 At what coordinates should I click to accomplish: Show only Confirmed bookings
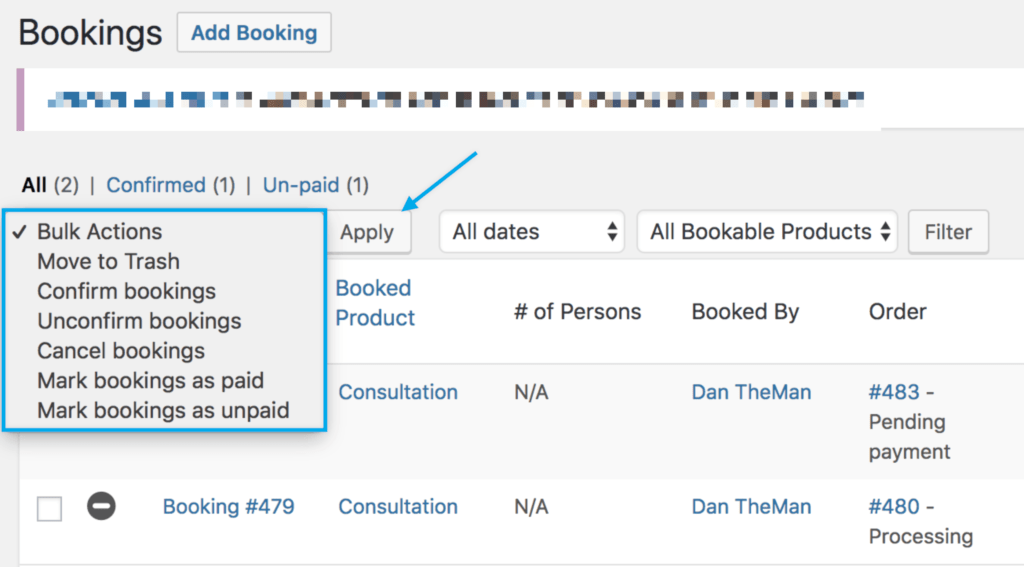coord(155,185)
